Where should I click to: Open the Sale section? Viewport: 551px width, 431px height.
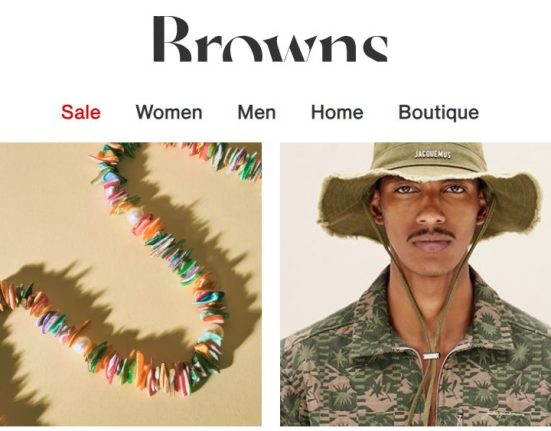(81, 112)
